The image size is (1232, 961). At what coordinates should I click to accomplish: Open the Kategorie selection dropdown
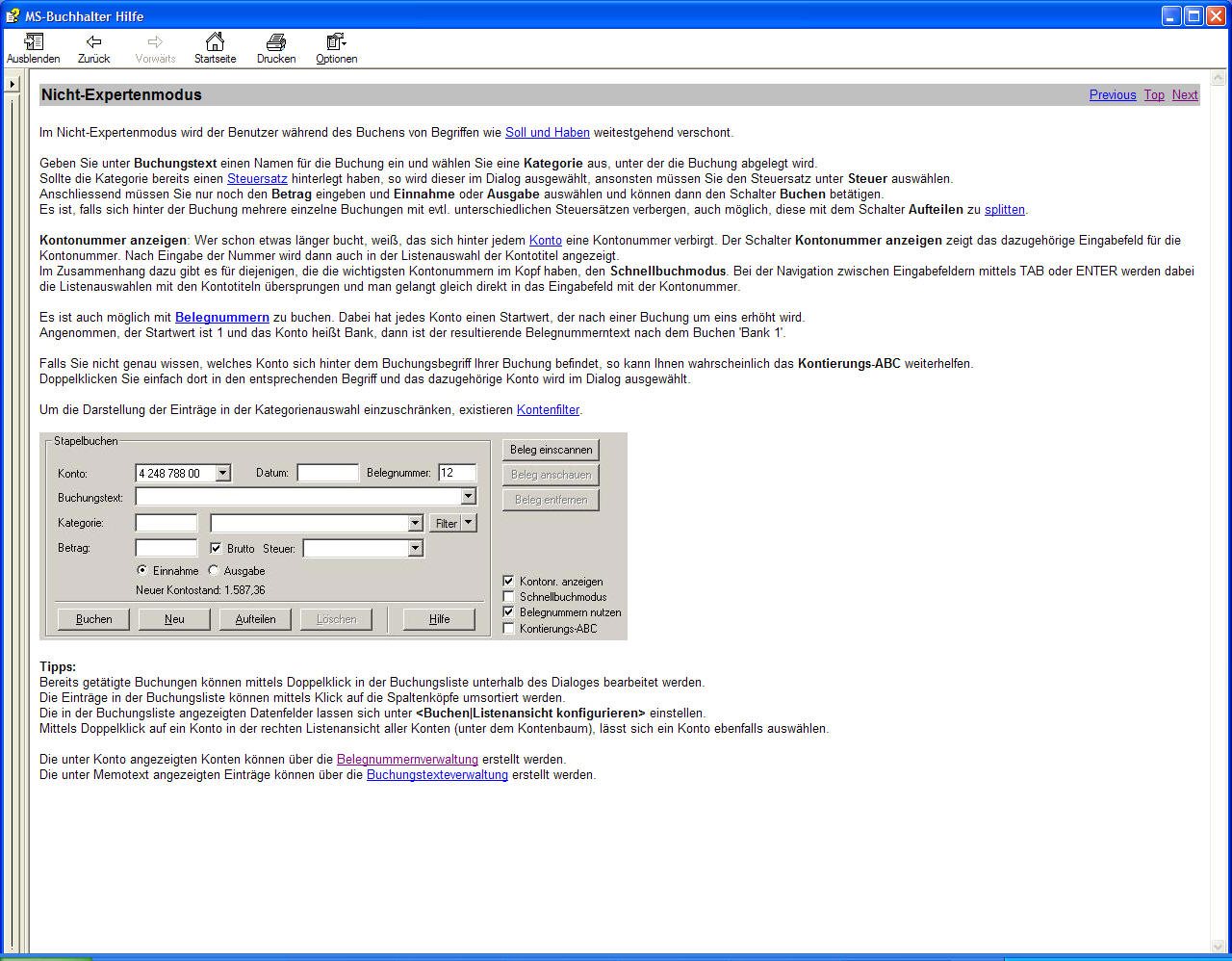(x=416, y=523)
